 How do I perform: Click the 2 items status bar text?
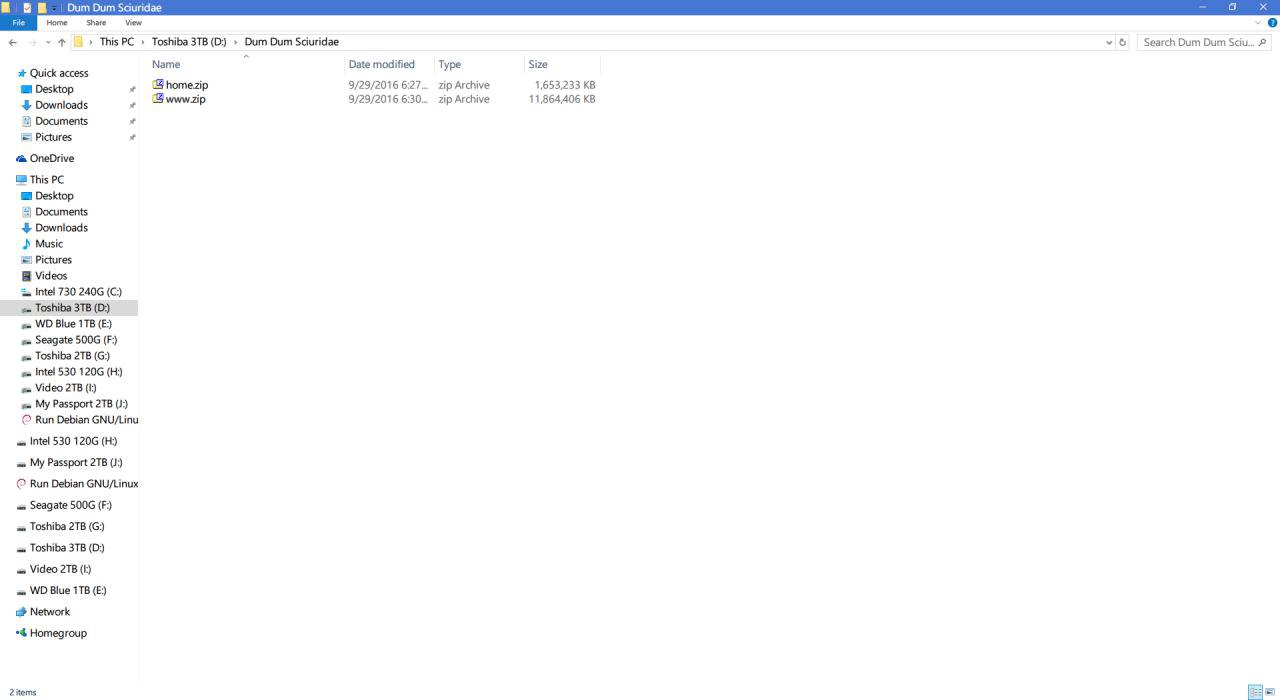coord(23,692)
